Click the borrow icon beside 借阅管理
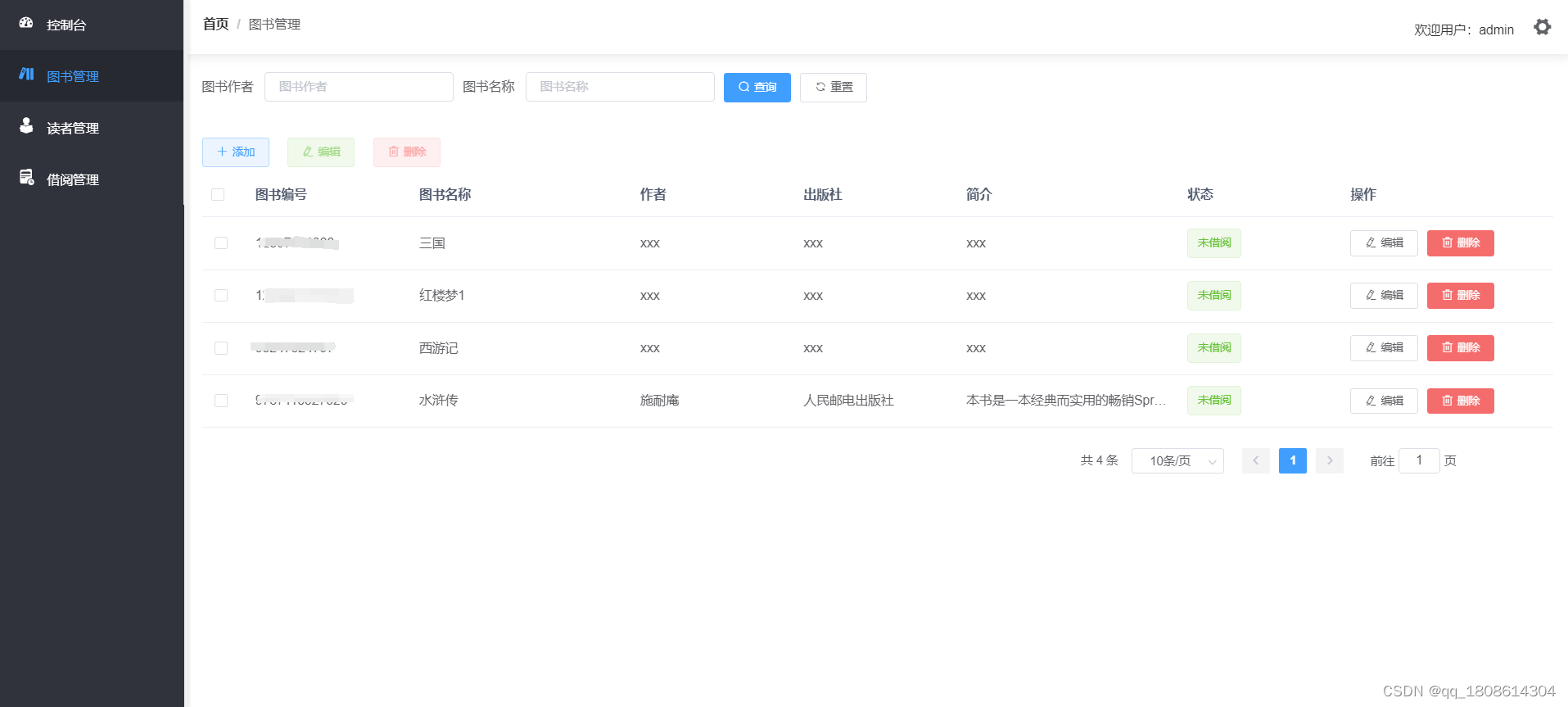Image resolution: width=1568 pixels, height=707 pixels. coord(26,178)
